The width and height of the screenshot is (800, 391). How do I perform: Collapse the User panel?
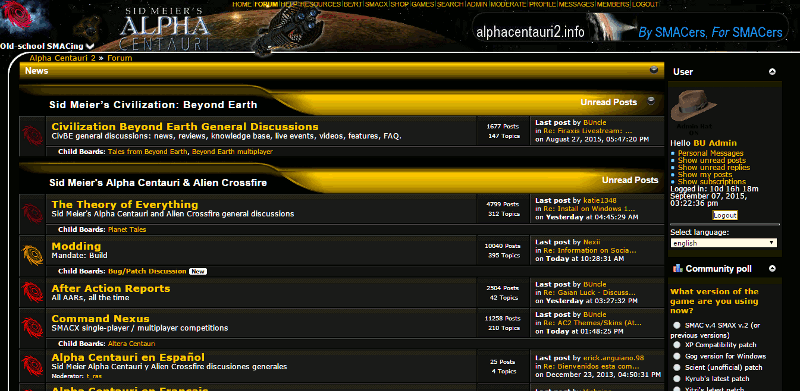(x=772, y=72)
